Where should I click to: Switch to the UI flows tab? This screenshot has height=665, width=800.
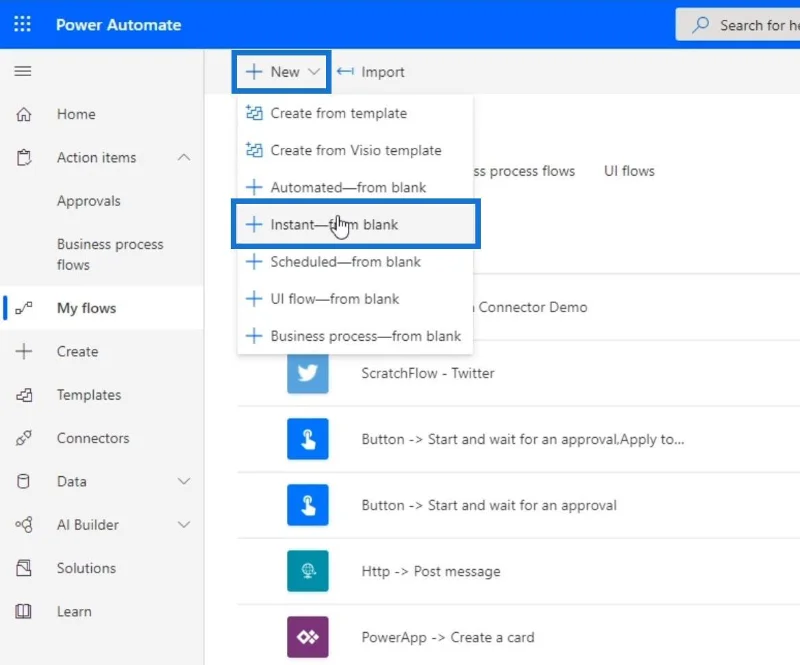[629, 171]
